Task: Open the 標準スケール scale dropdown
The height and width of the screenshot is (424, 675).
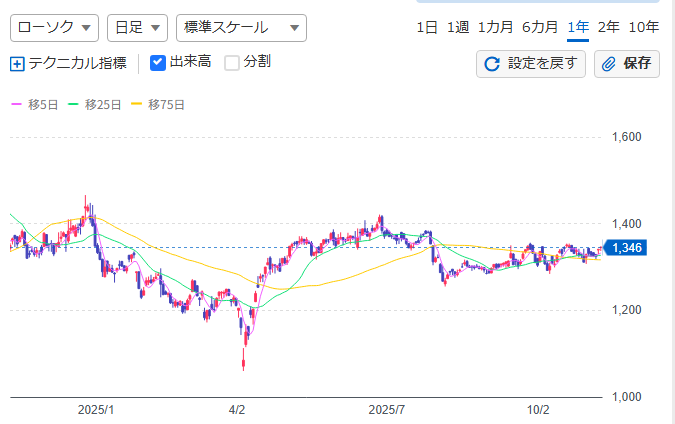Action: 241,28
